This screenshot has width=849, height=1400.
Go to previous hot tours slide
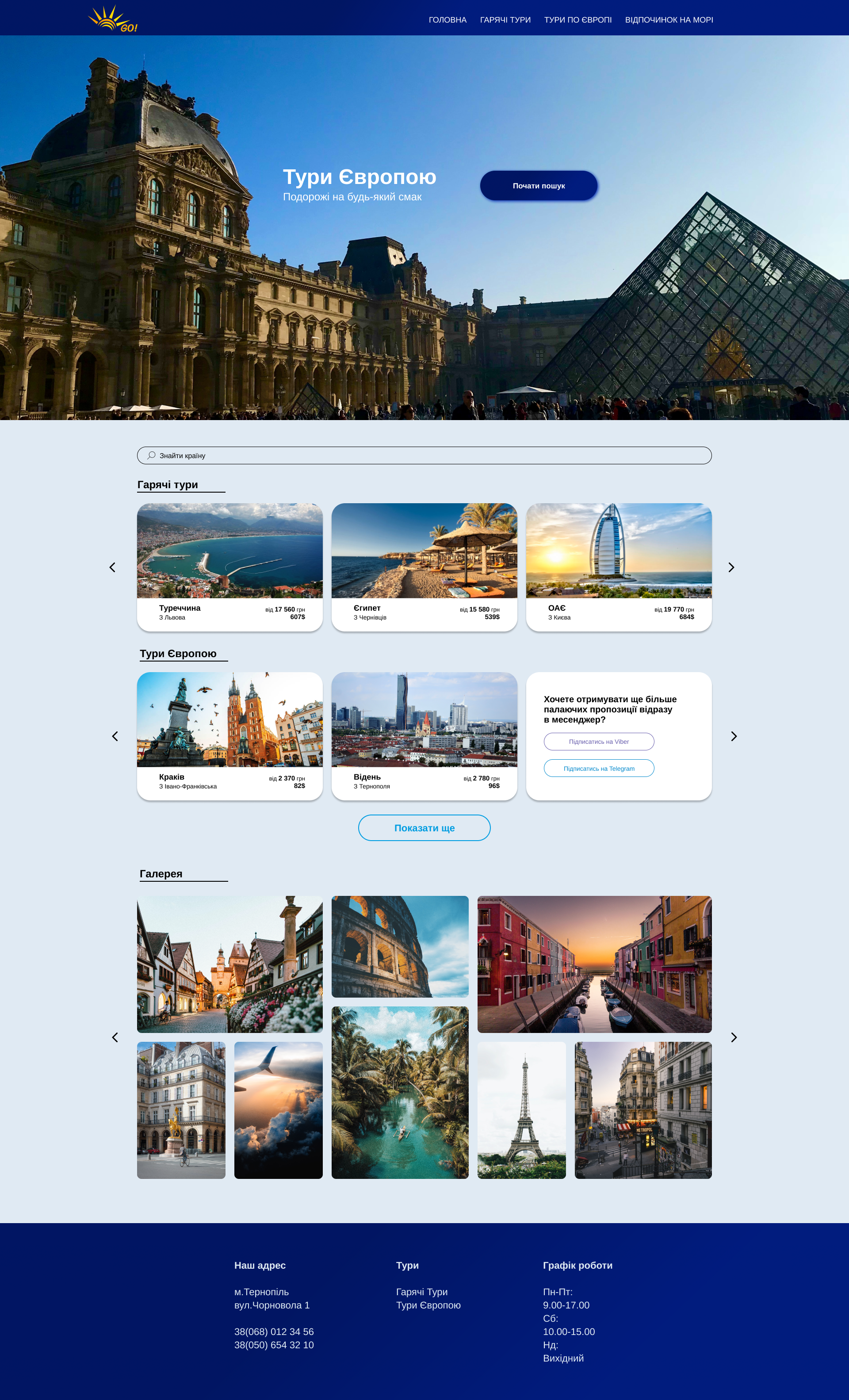click(x=112, y=567)
